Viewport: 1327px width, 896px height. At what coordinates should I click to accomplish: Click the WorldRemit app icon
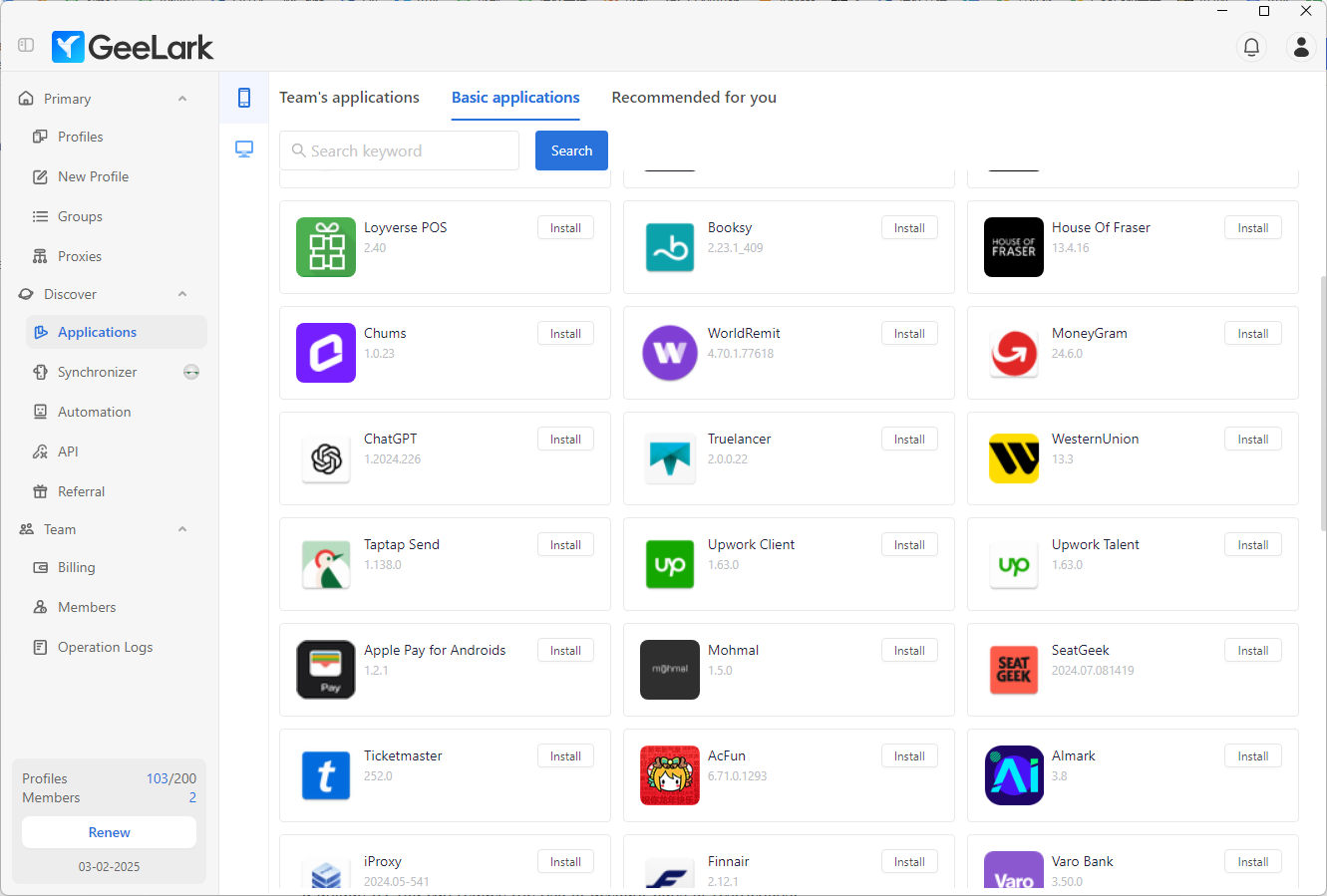[670, 353]
